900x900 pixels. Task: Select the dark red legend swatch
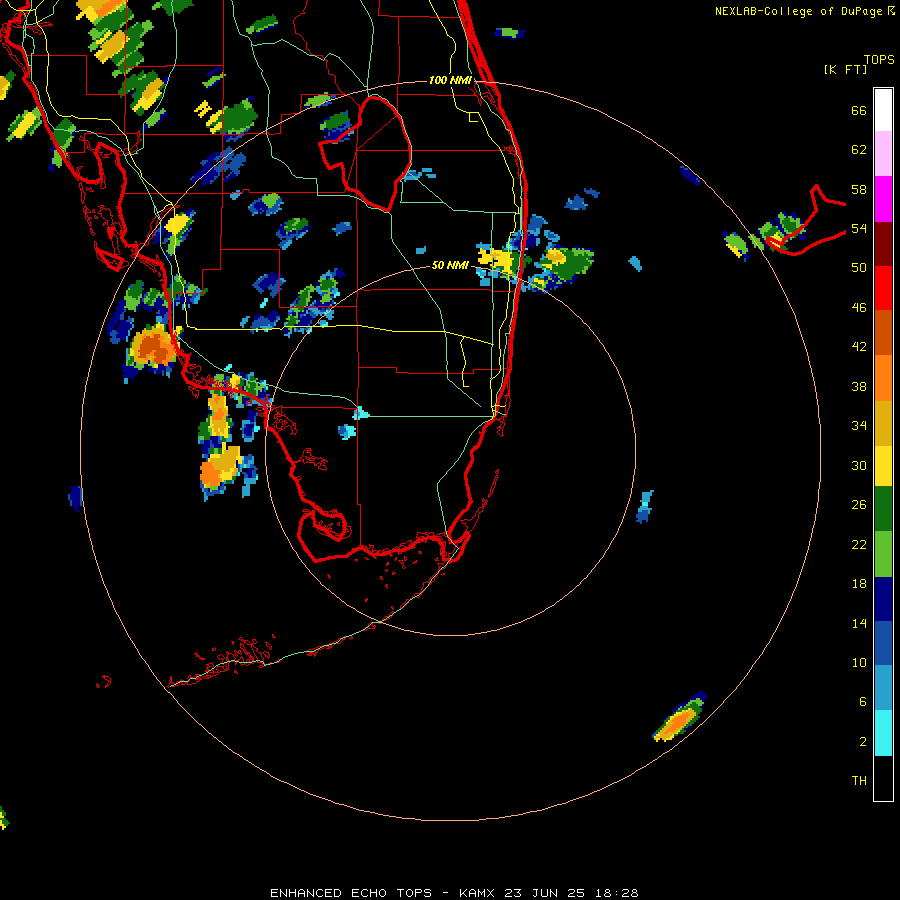click(883, 244)
